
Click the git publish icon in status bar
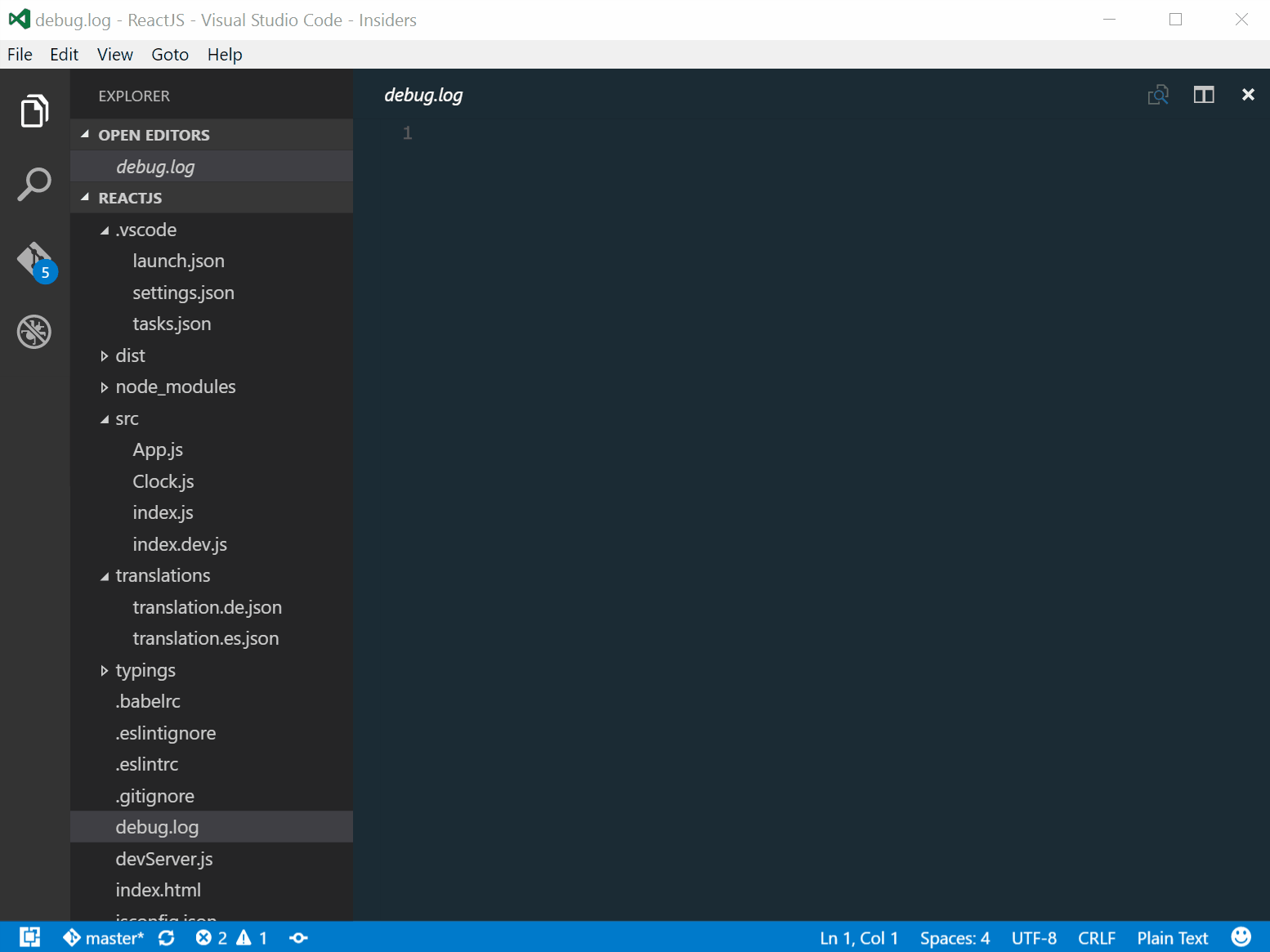point(298,938)
